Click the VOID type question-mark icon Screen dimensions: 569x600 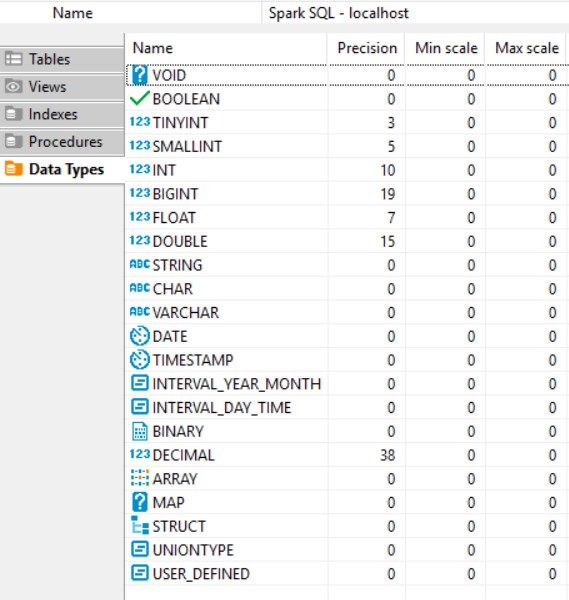point(140,75)
